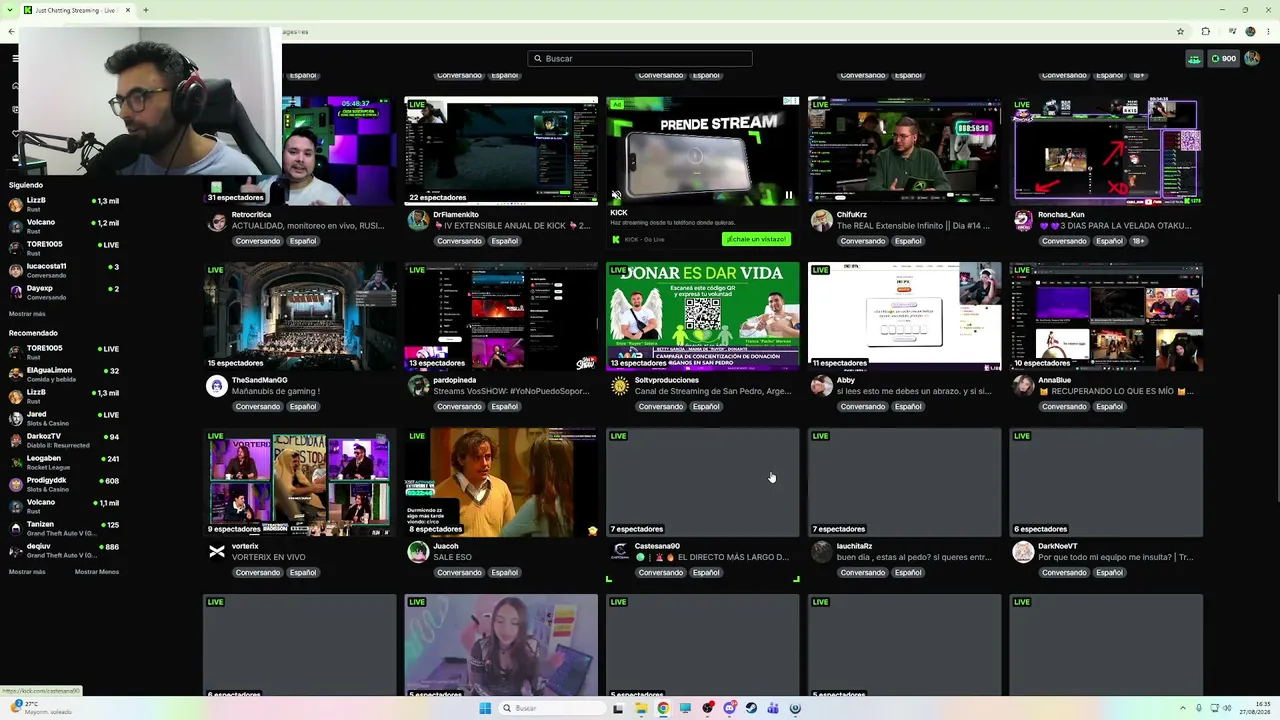Close the Just Chatting Streaming tab

click(x=128, y=10)
